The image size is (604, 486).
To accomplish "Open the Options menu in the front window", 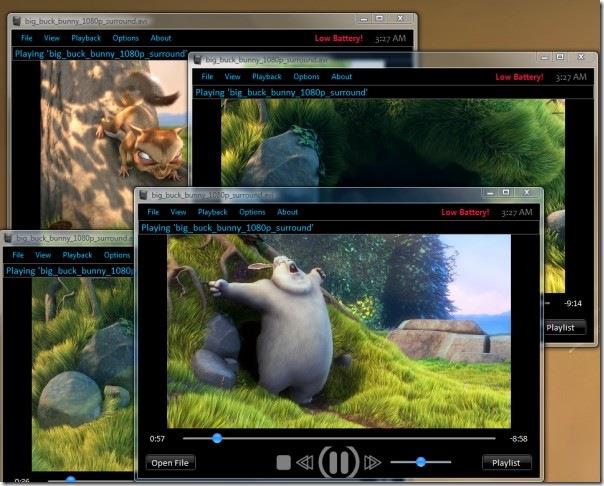I will 252,212.
